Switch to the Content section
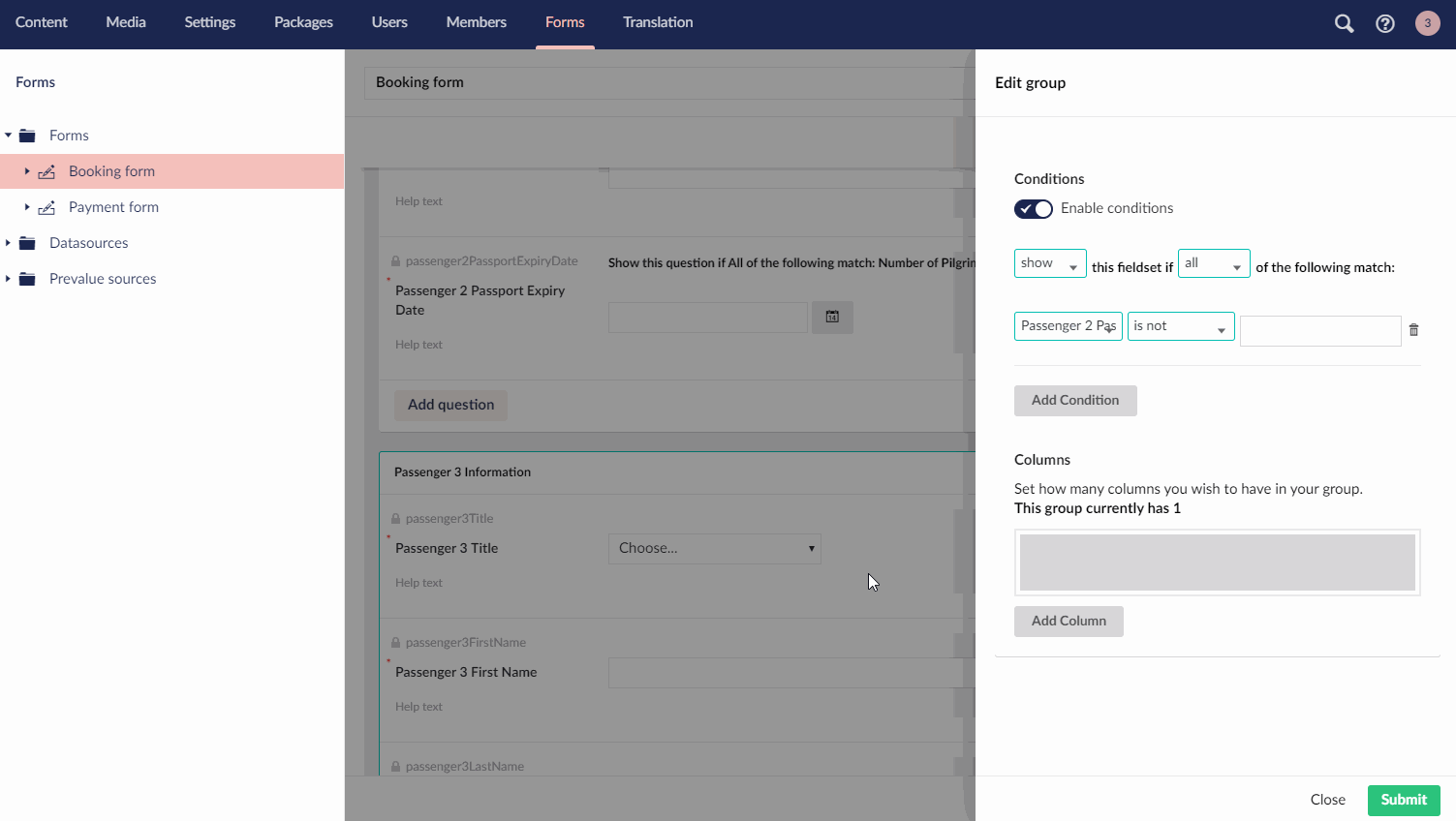 click(41, 22)
